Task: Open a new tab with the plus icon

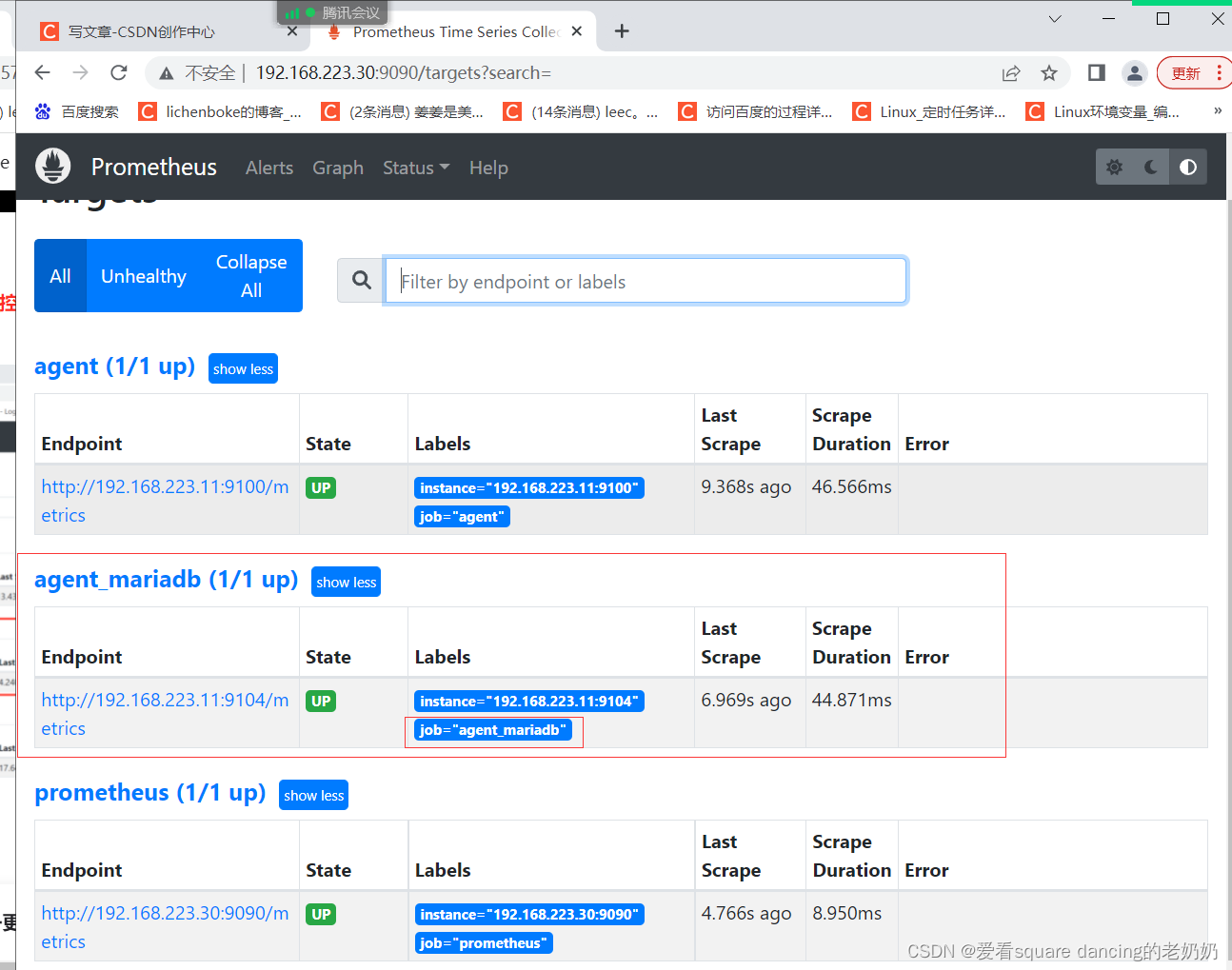Action: click(x=622, y=31)
